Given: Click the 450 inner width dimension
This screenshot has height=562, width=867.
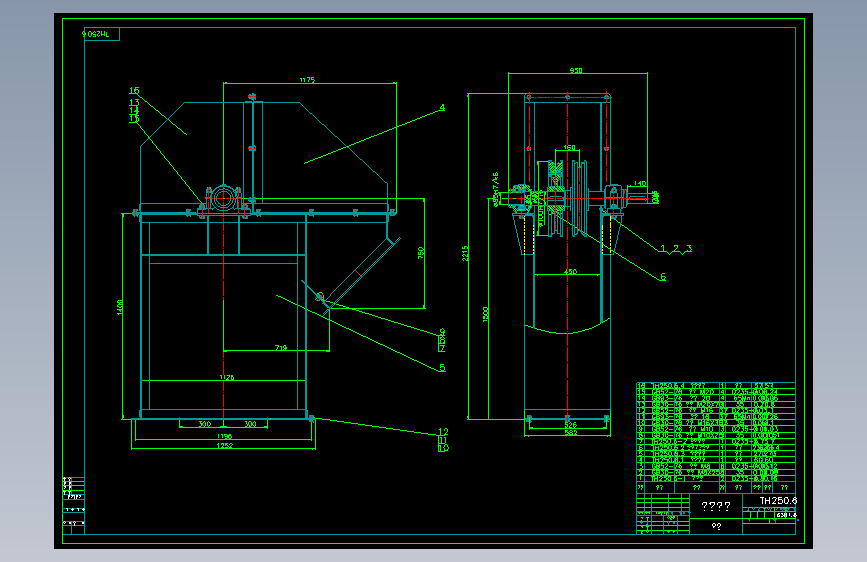Looking at the screenshot, I should 570,272.
